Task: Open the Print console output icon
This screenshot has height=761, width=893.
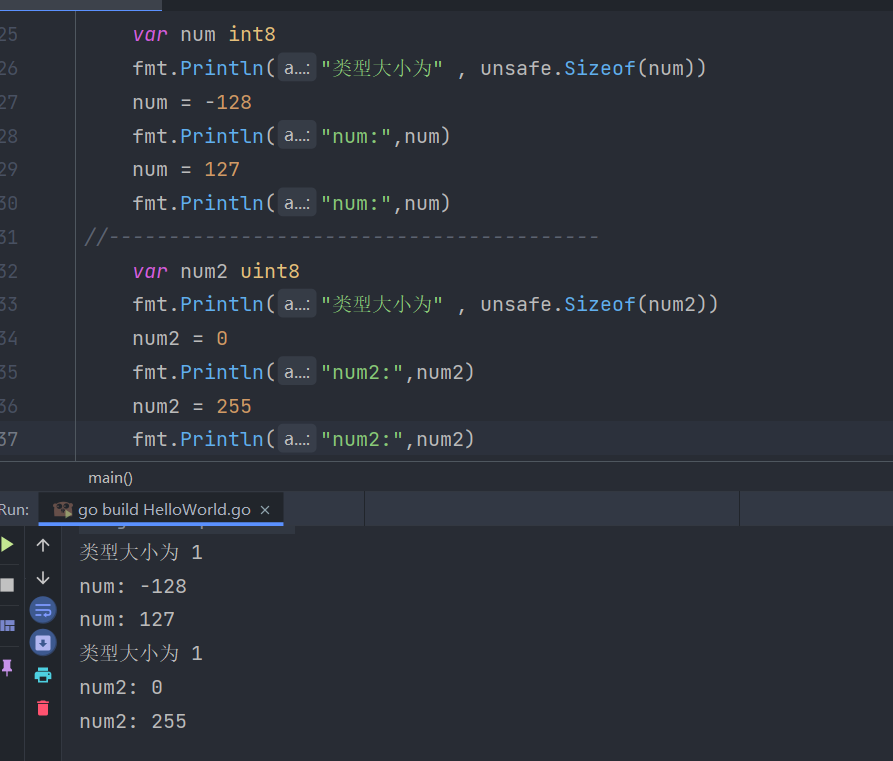Action: [41, 674]
